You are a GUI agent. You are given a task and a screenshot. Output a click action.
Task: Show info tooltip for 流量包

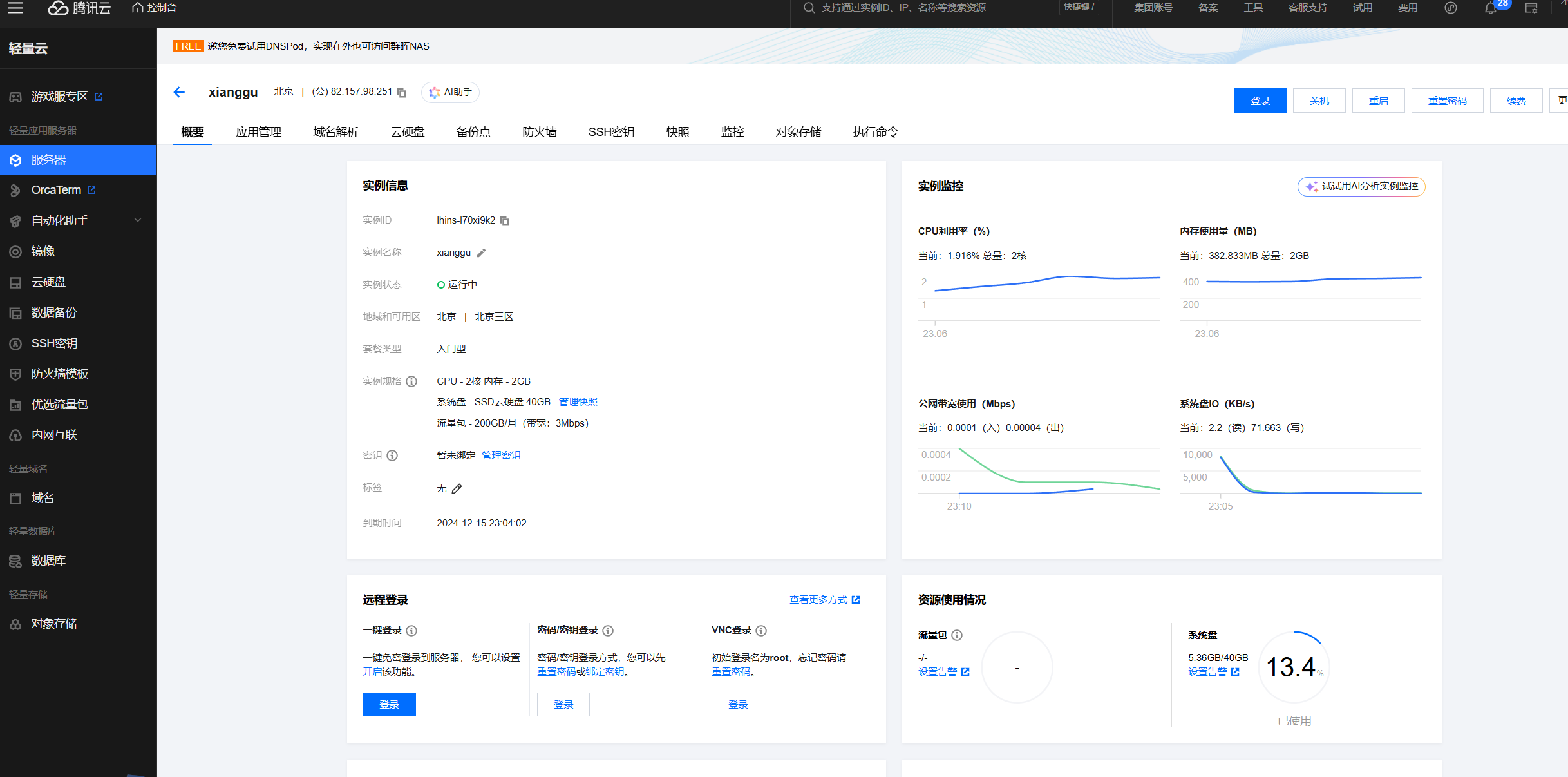tap(957, 635)
